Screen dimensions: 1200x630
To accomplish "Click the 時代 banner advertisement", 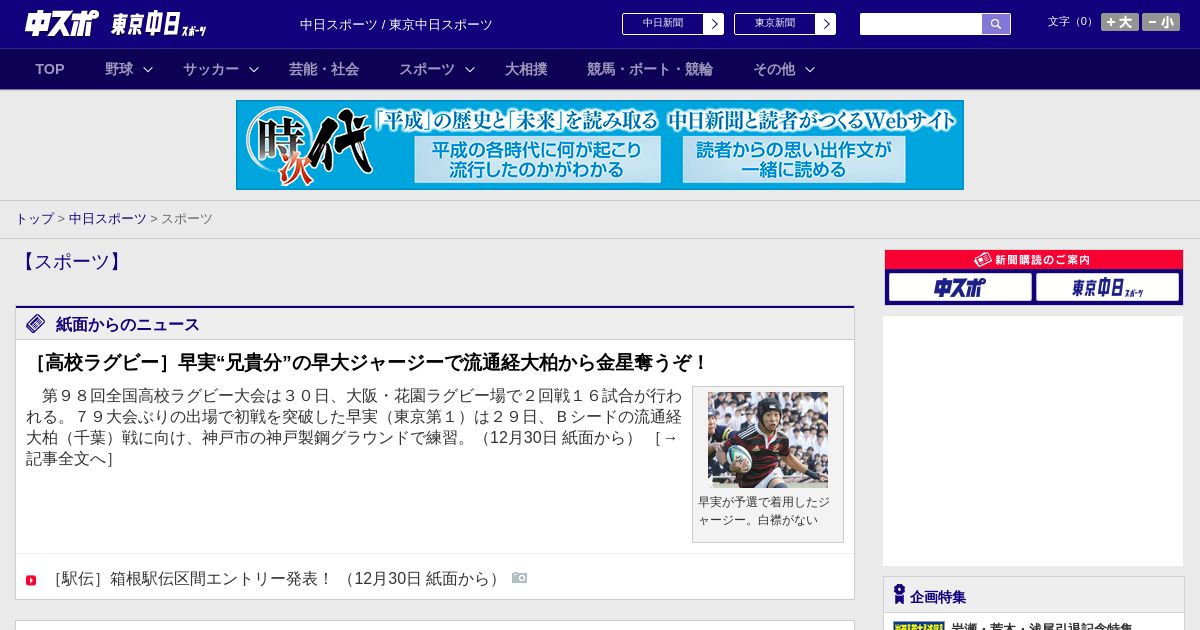I will 600,145.
